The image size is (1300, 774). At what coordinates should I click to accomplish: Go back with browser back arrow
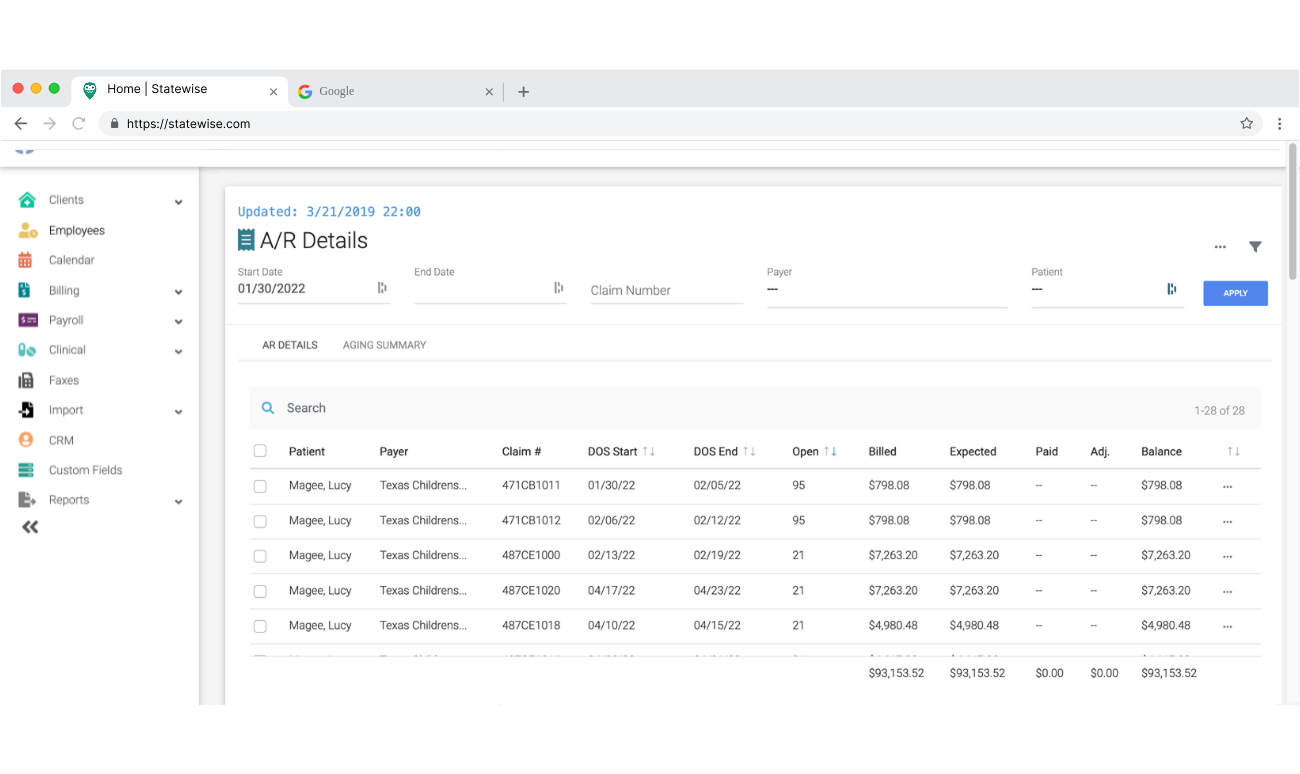21,124
